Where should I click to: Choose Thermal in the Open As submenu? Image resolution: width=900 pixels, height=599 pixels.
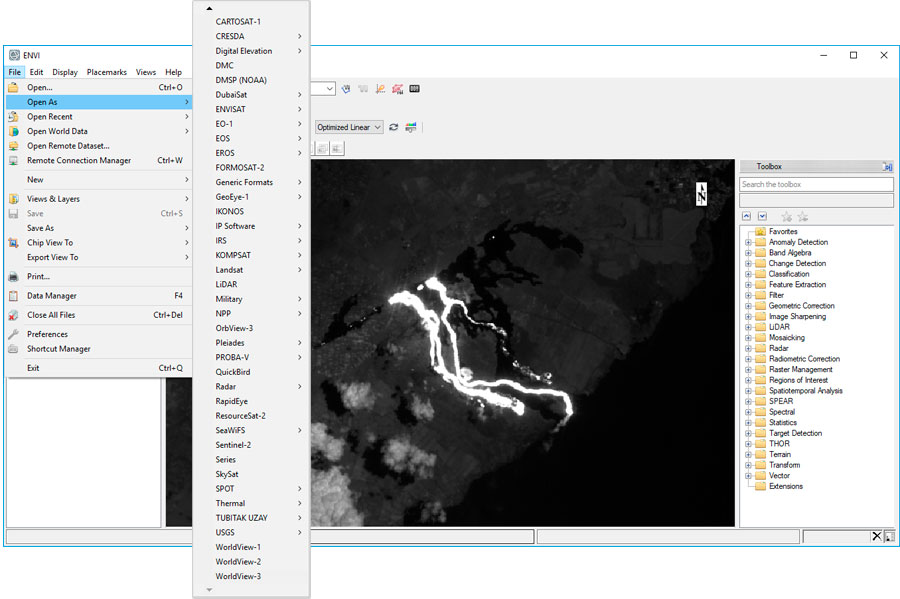pyautogui.click(x=251, y=504)
